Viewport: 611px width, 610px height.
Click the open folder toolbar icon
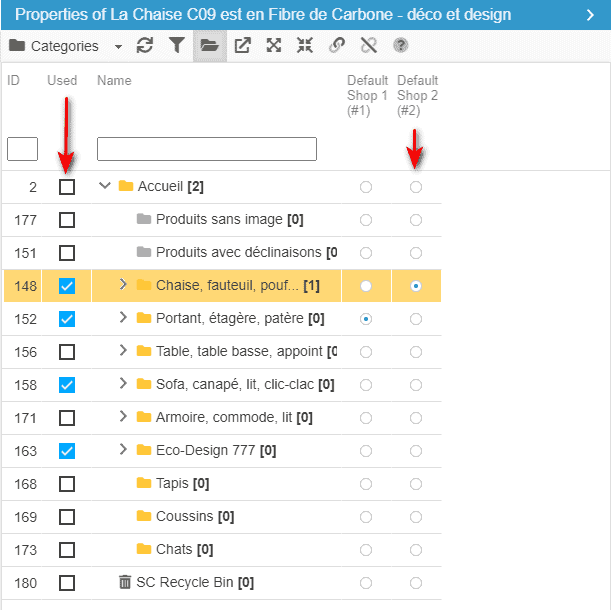click(209, 46)
